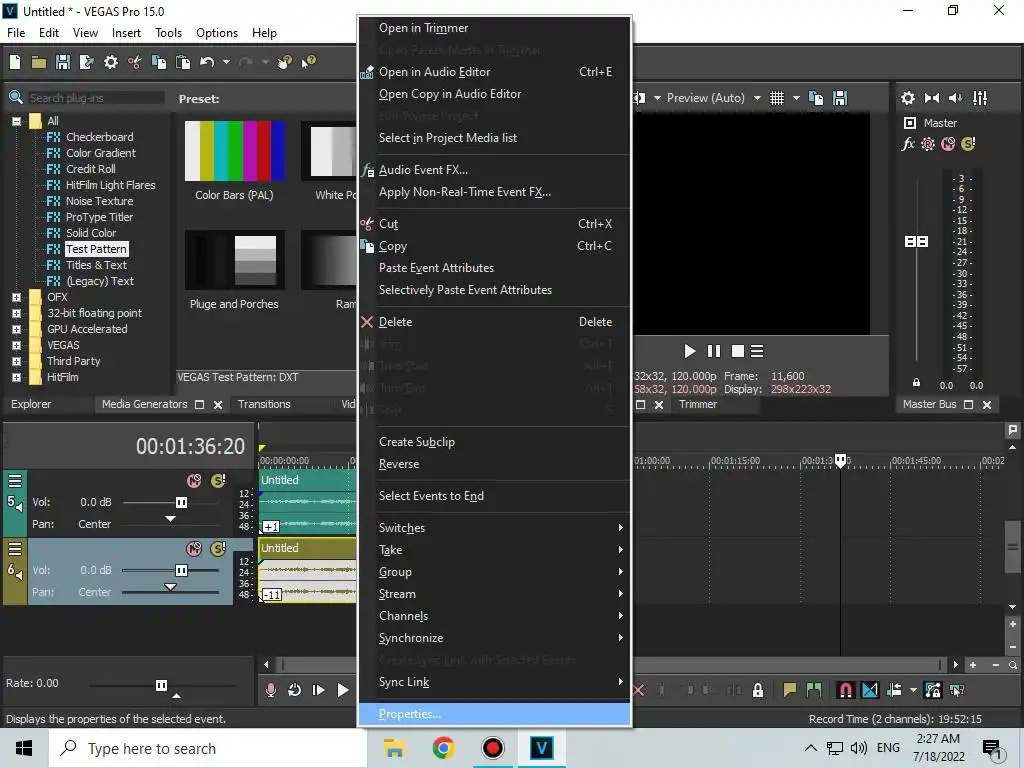Switch to the Transitions tab
Viewport: 1024px width, 768px height.
click(264, 404)
